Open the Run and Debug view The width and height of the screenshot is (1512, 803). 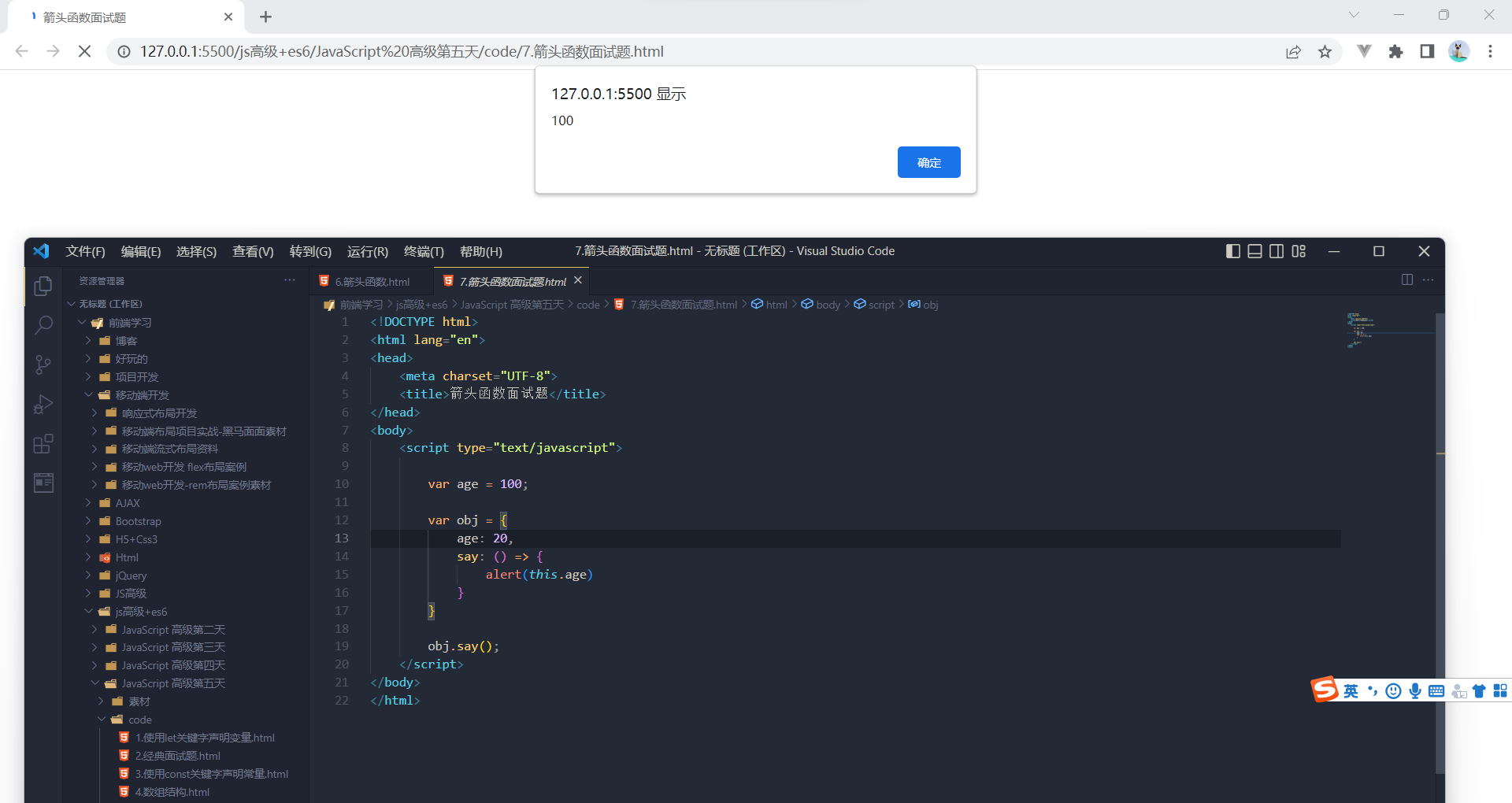tap(43, 404)
